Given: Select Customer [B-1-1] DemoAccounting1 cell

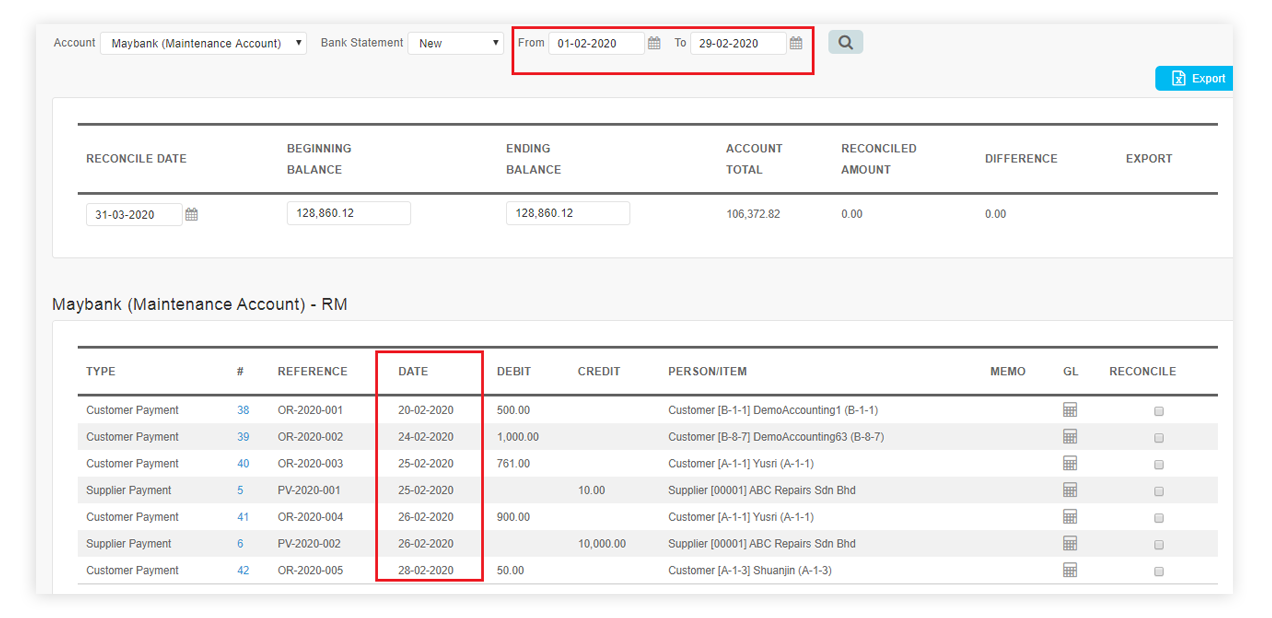Looking at the screenshot, I should pyautogui.click(x=773, y=410).
